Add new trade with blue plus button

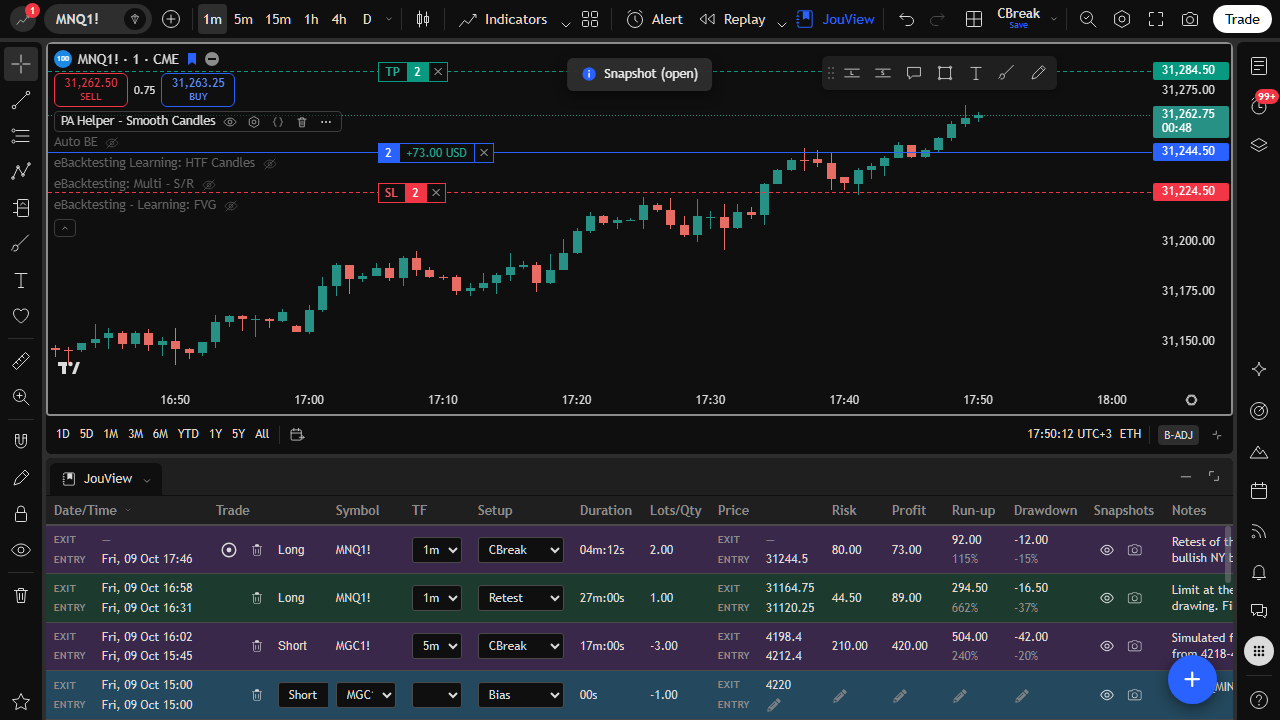[x=1192, y=680]
